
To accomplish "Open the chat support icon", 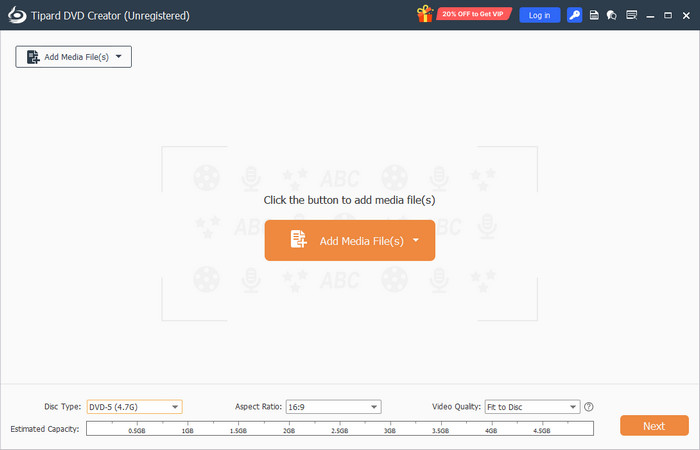I will coord(611,15).
